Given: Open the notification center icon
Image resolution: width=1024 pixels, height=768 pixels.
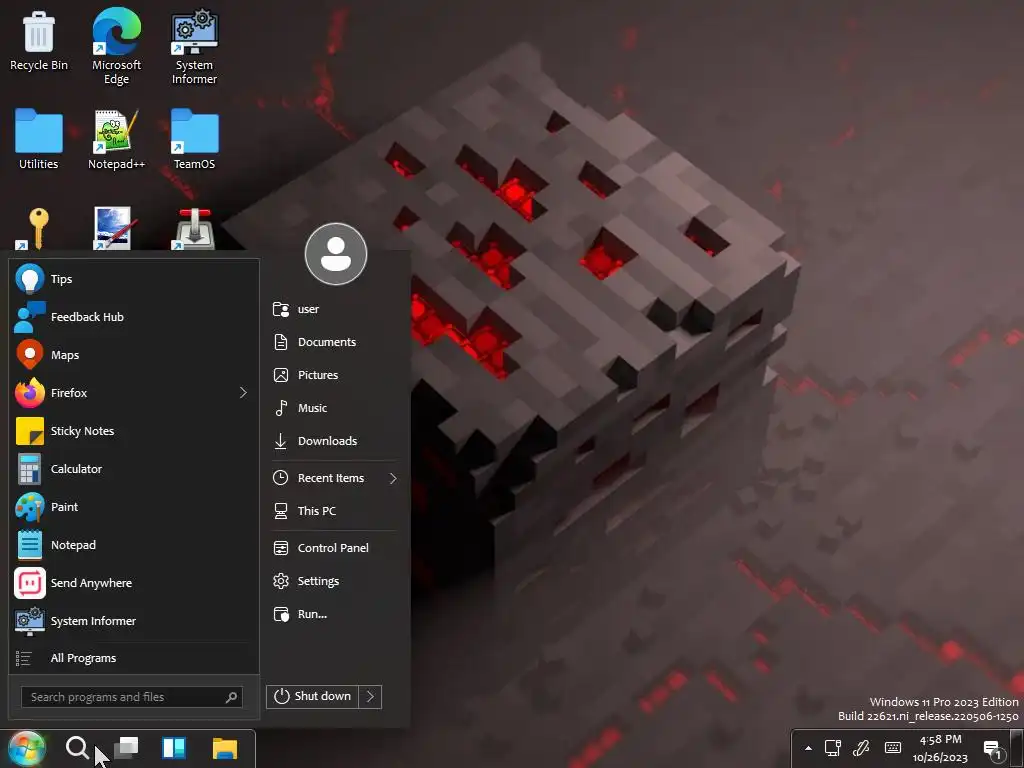Looking at the screenshot, I should point(993,750).
